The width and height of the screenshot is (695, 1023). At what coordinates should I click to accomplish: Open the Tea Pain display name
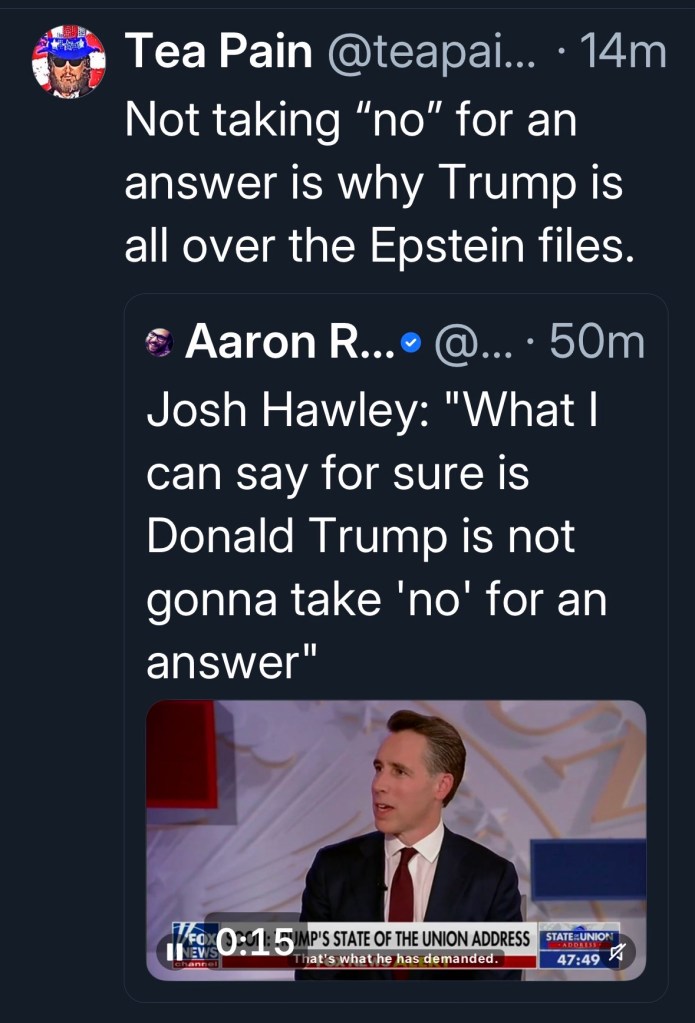pyautogui.click(x=218, y=51)
